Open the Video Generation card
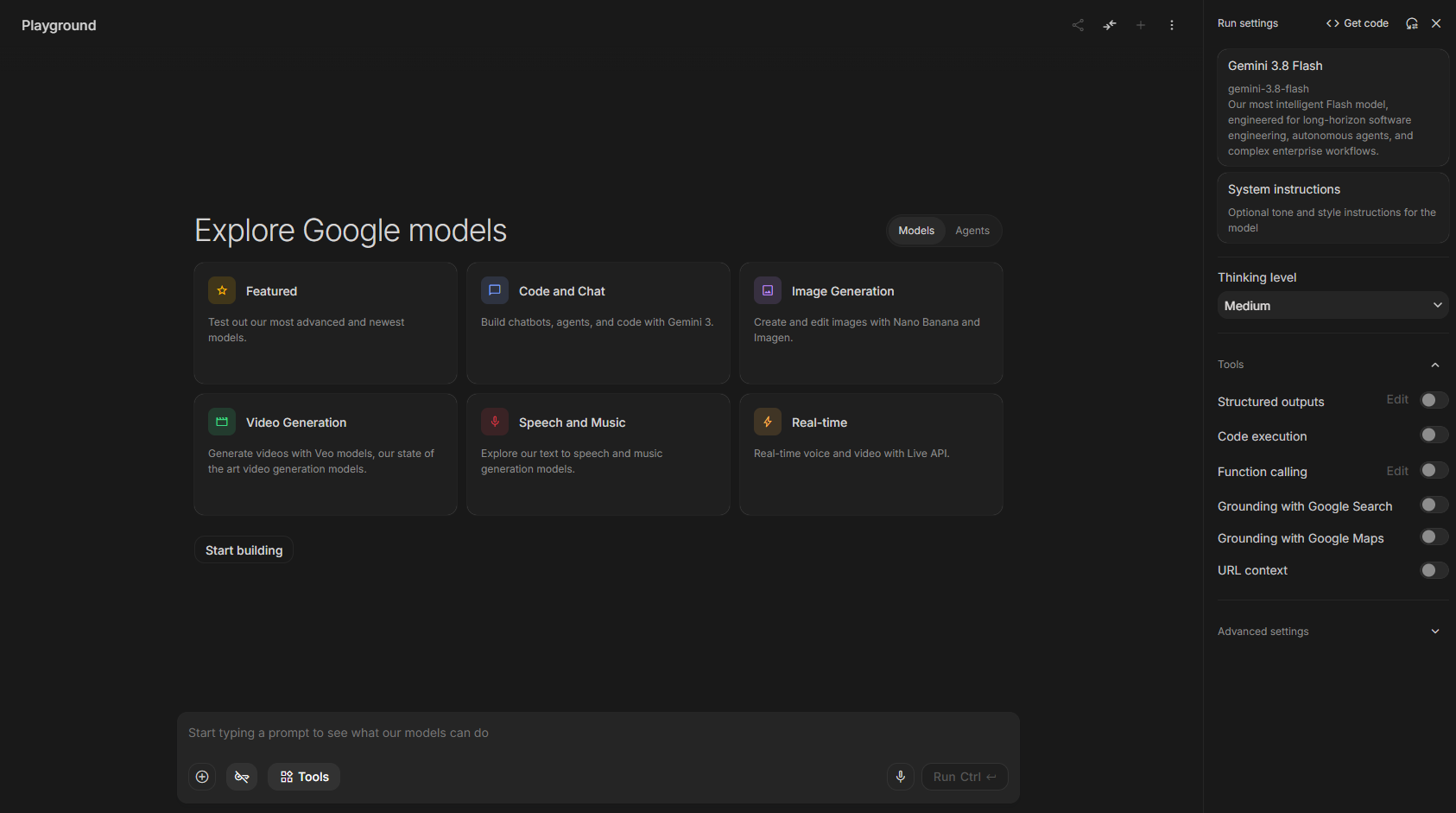Screen dimensions: 1456x813 pyautogui.click(x=326, y=454)
